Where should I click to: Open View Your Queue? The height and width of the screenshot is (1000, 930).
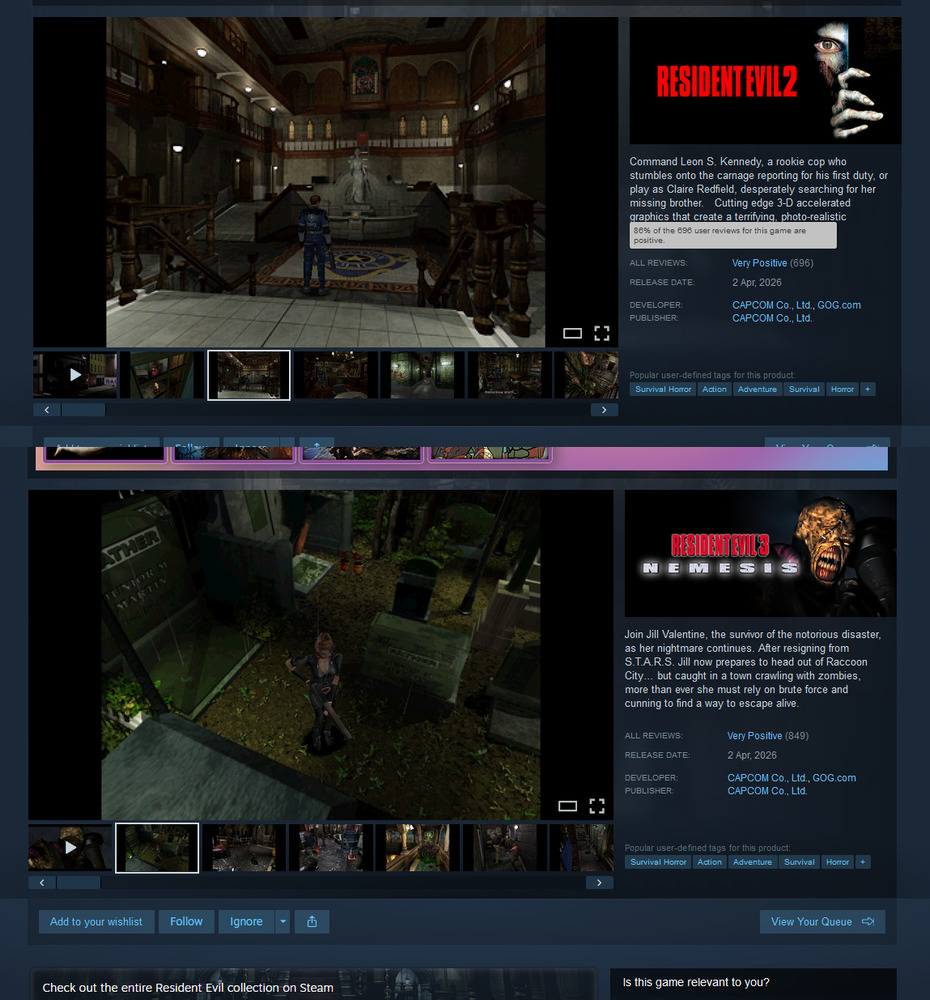point(822,922)
